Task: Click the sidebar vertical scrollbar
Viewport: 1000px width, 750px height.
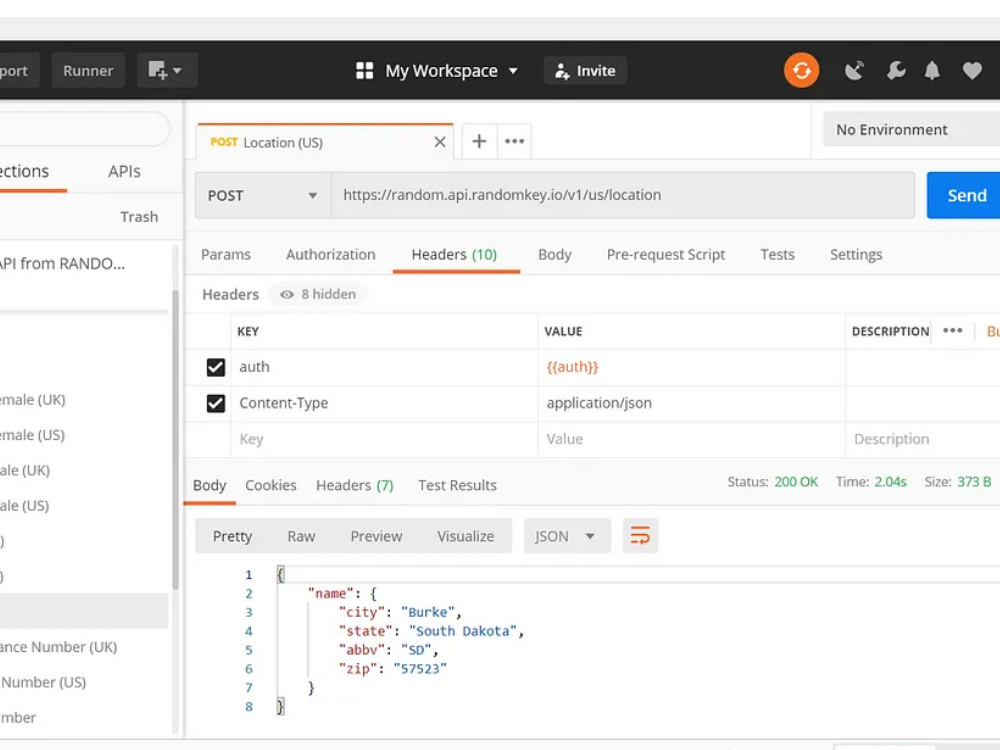Action: click(x=175, y=440)
